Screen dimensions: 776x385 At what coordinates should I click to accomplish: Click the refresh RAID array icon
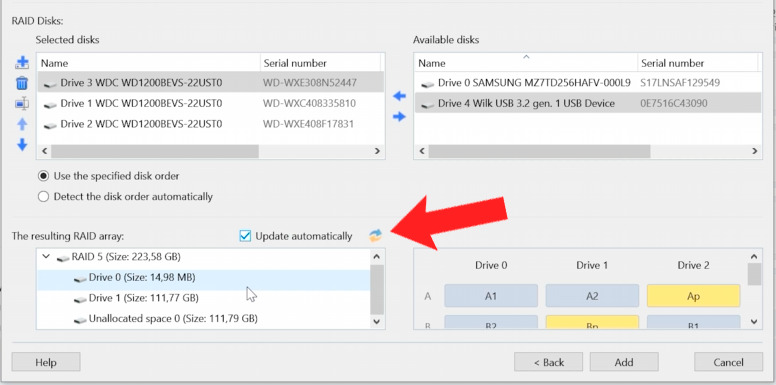click(x=376, y=236)
